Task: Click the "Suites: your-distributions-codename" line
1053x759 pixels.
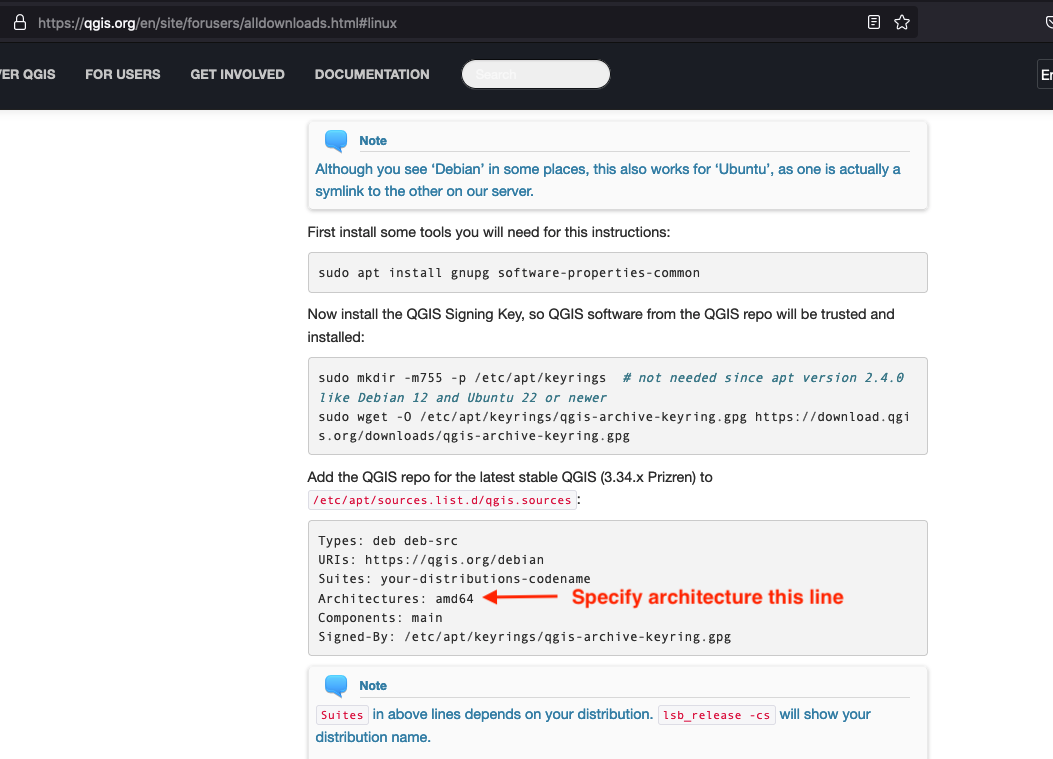Action: 455,578
